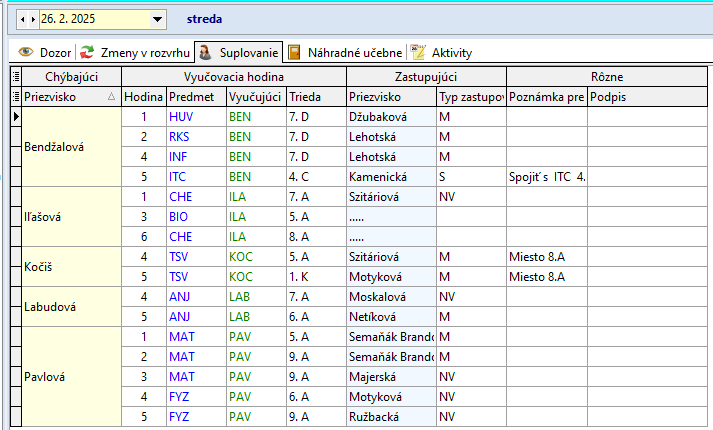Click the Hodina column header
The height and width of the screenshot is (430, 713).
tap(143, 97)
